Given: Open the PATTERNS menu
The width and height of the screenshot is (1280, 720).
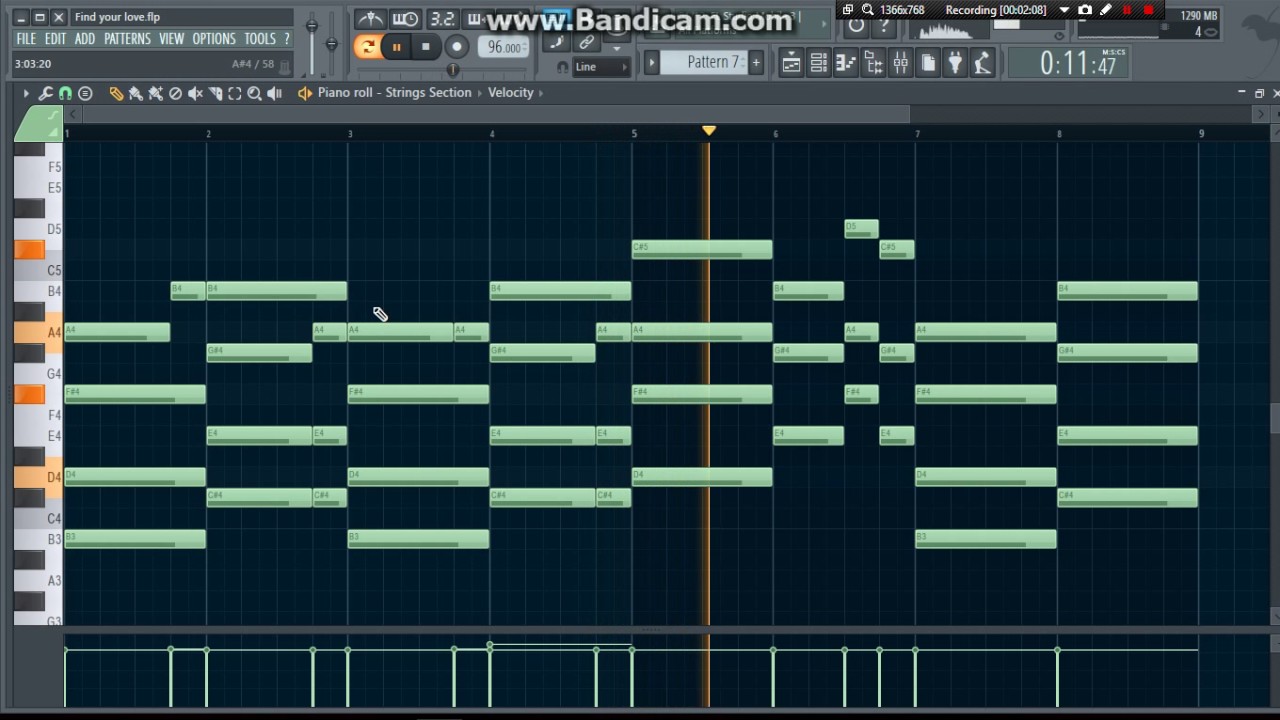Looking at the screenshot, I should click(127, 39).
